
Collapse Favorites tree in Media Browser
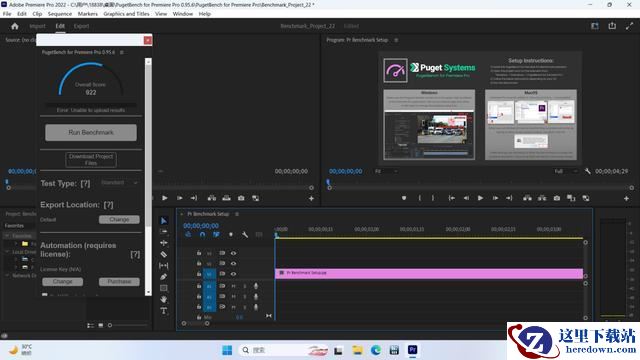point(7,236)
